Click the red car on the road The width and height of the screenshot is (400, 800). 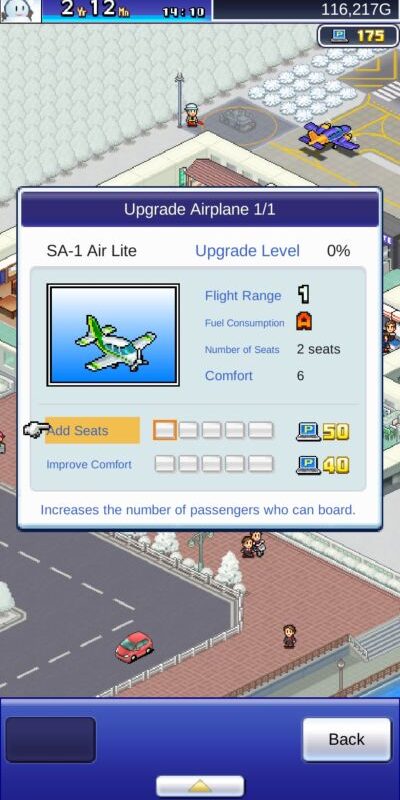pyautogui.click(x=134, y=646)
